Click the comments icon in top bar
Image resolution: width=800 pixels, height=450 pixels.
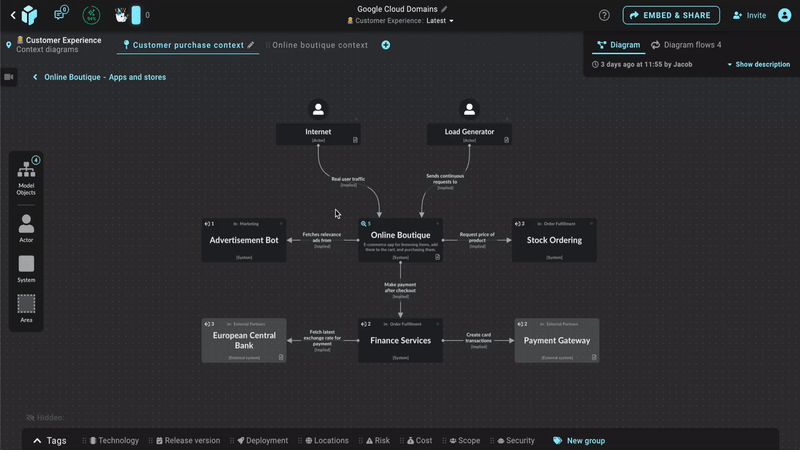pyautogui.click(x=60, y=15)
